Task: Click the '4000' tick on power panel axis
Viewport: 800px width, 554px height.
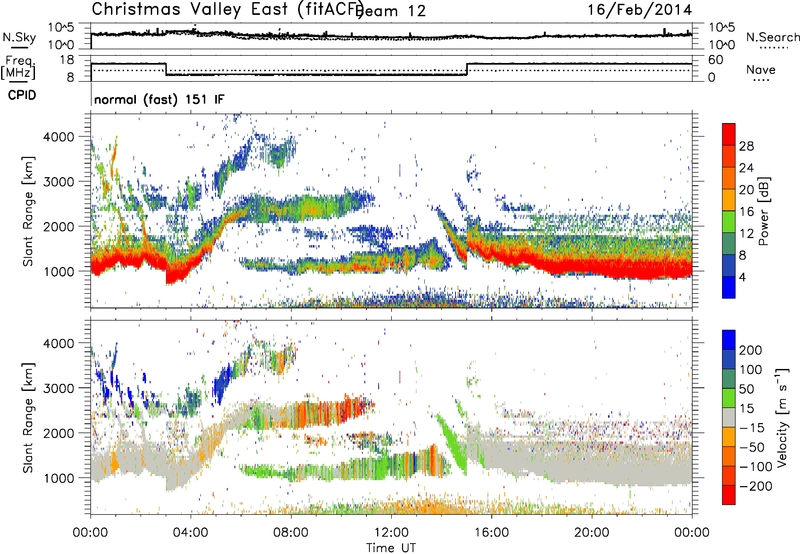Action: [59, 137]
